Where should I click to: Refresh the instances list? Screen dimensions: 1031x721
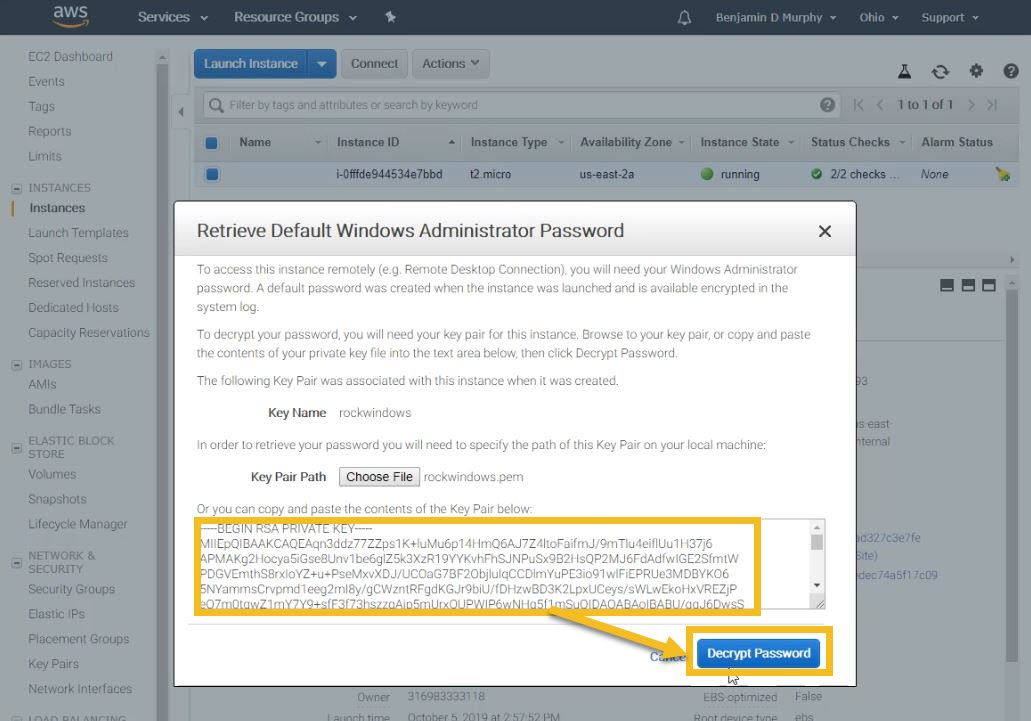coord(940,71)
